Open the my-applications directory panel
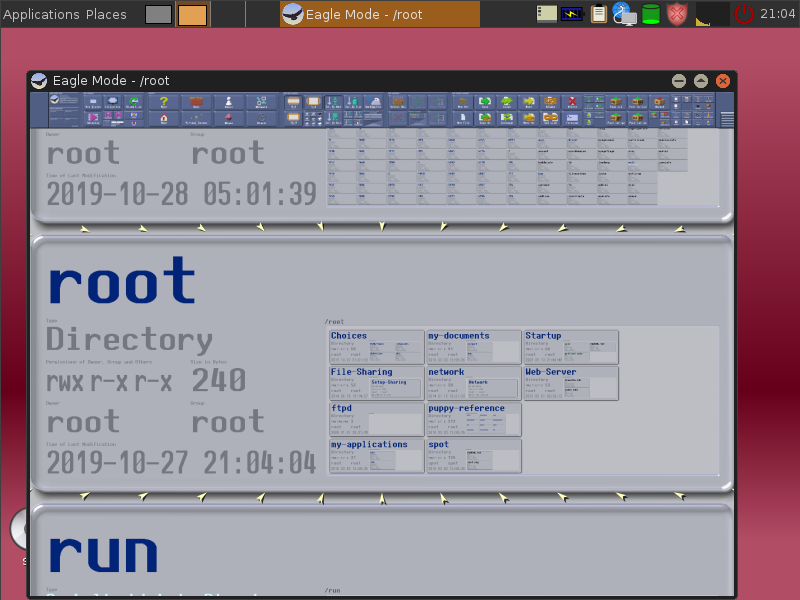 pyautogui.click(x=377, y=456)
